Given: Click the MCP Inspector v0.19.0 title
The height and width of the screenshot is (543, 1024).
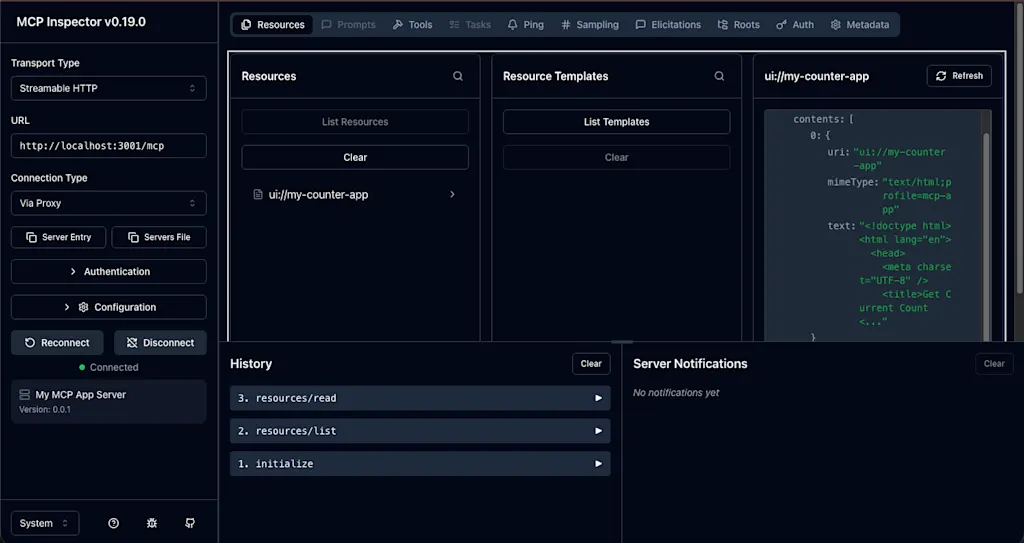Looking at the screenshot, I should tap(81, 22).
